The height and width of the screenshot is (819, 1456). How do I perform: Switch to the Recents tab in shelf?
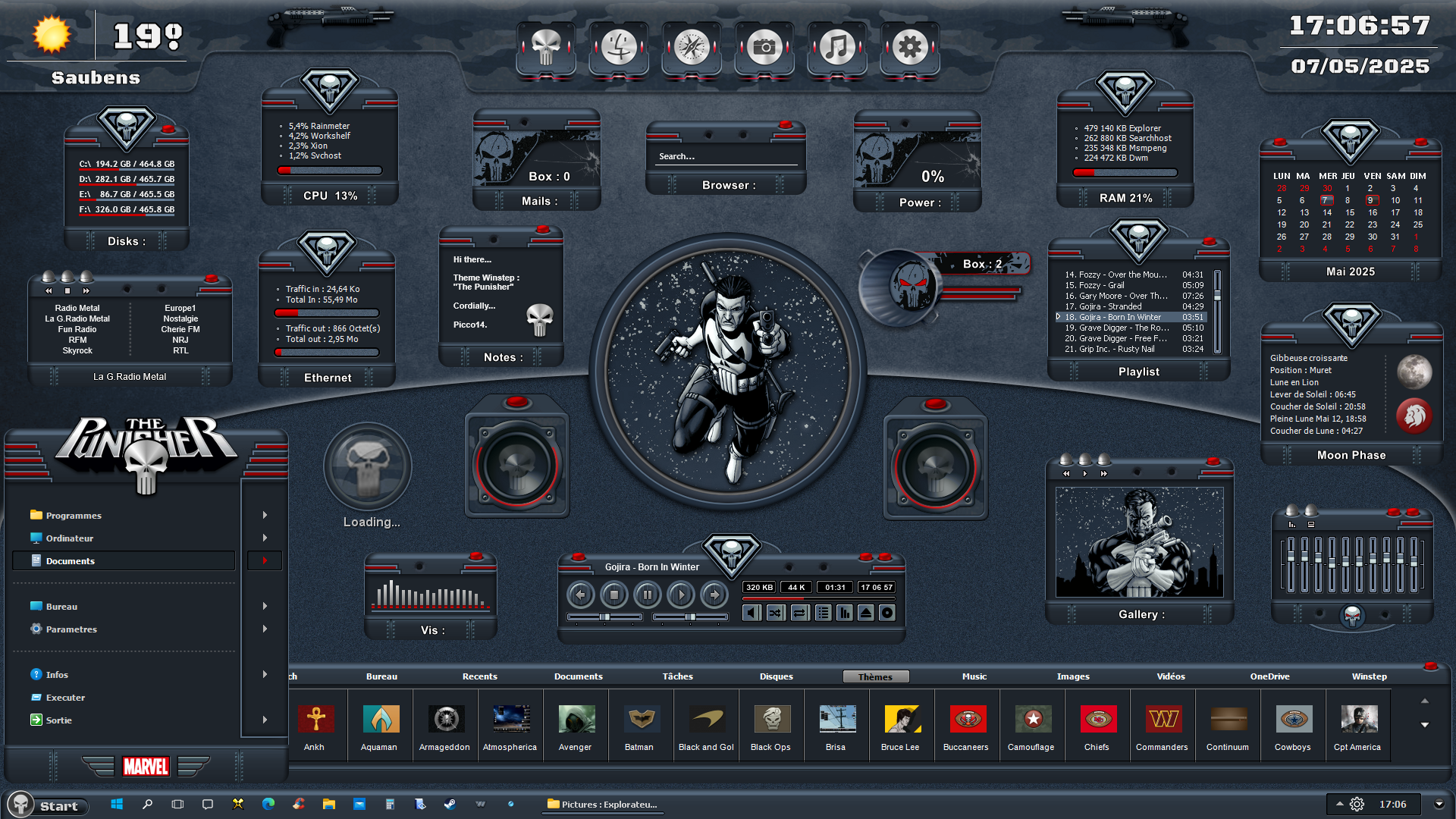(480, 676)
